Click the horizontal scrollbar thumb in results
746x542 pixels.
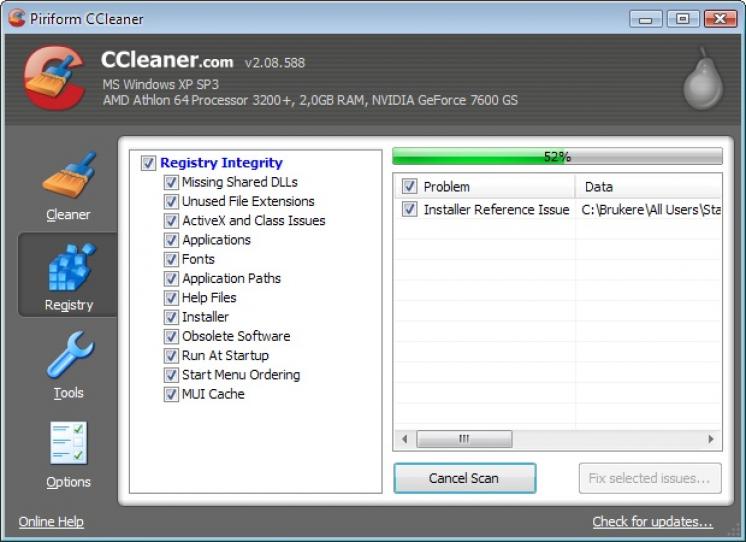(464, 439)
